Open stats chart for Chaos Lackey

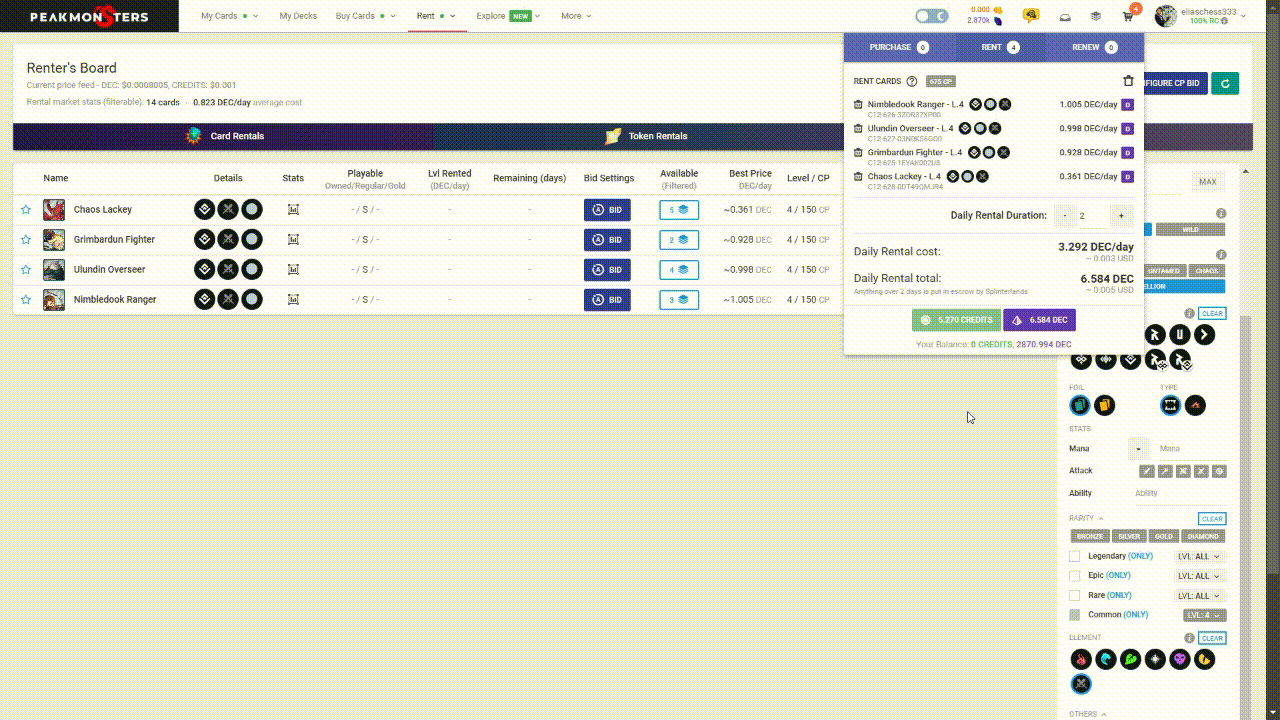click(293, 210)
